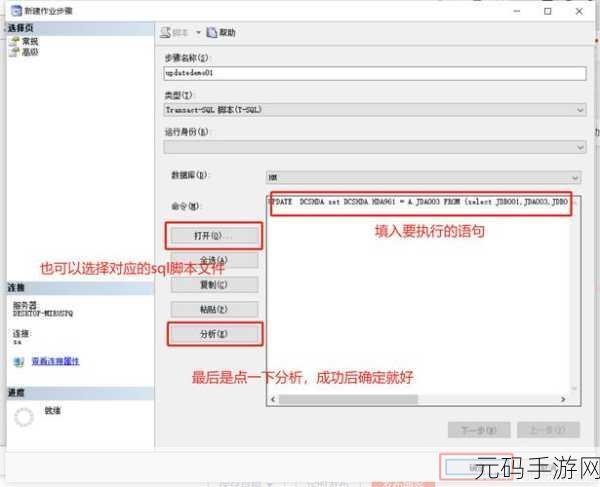The width and height of the screenshot is (600, 487).
Task: Click the 打开 button
Action: 214,236
